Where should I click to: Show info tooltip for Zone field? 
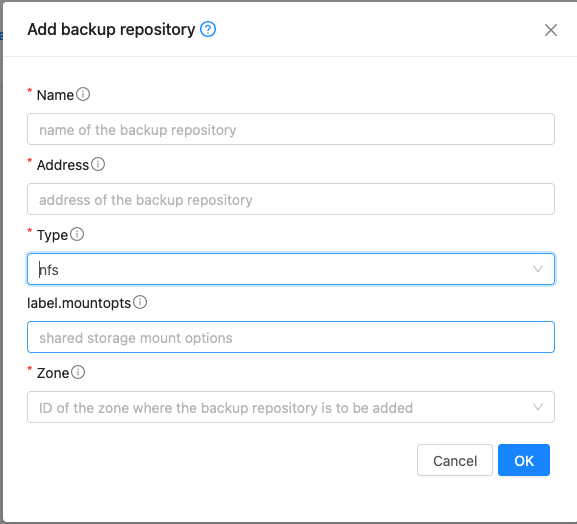coord(78,372)
